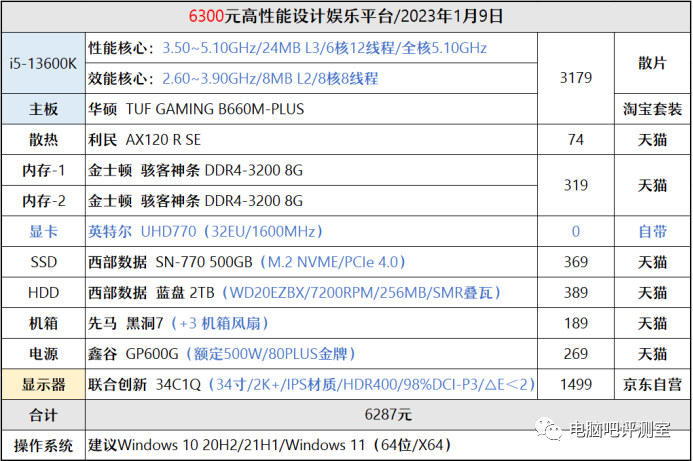Select the 内存-1 row header
The height and width of the screenshot is (461, 693).
[x=43, y=170]
